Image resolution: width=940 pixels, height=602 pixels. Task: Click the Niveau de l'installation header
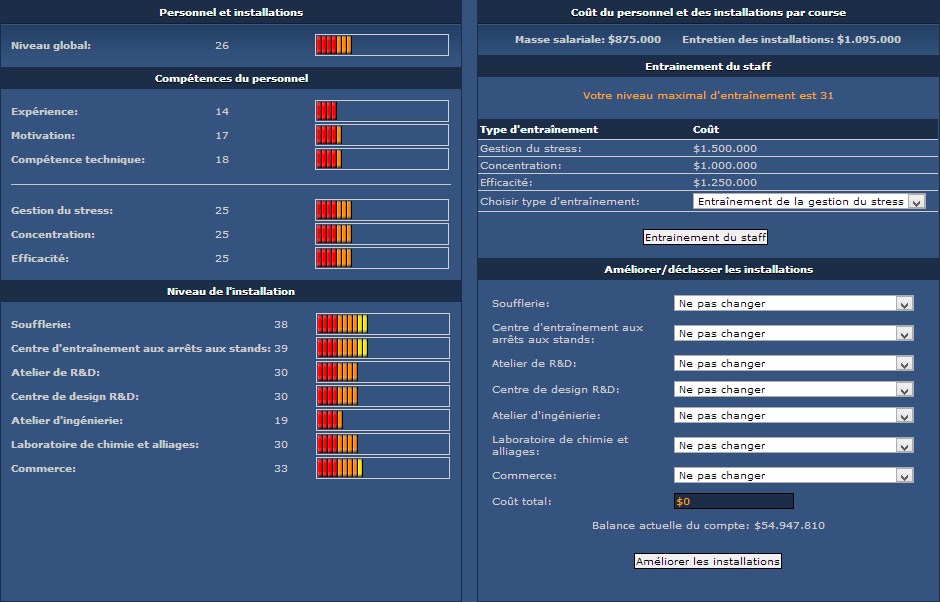tap(231, 291)
